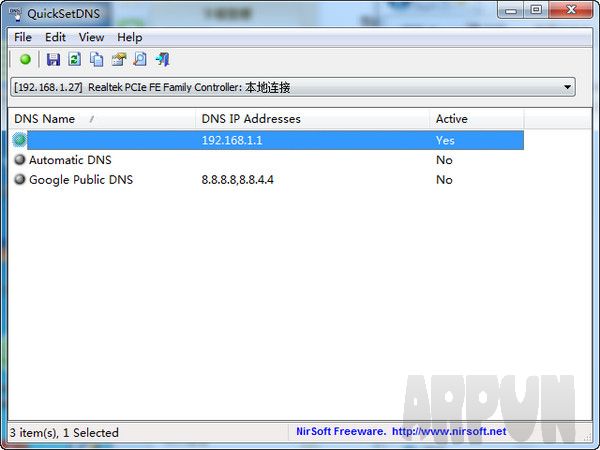600x450 pixels.
Task: Click the 192.168.1.1 address cell
Action: [x=232, y=140]
